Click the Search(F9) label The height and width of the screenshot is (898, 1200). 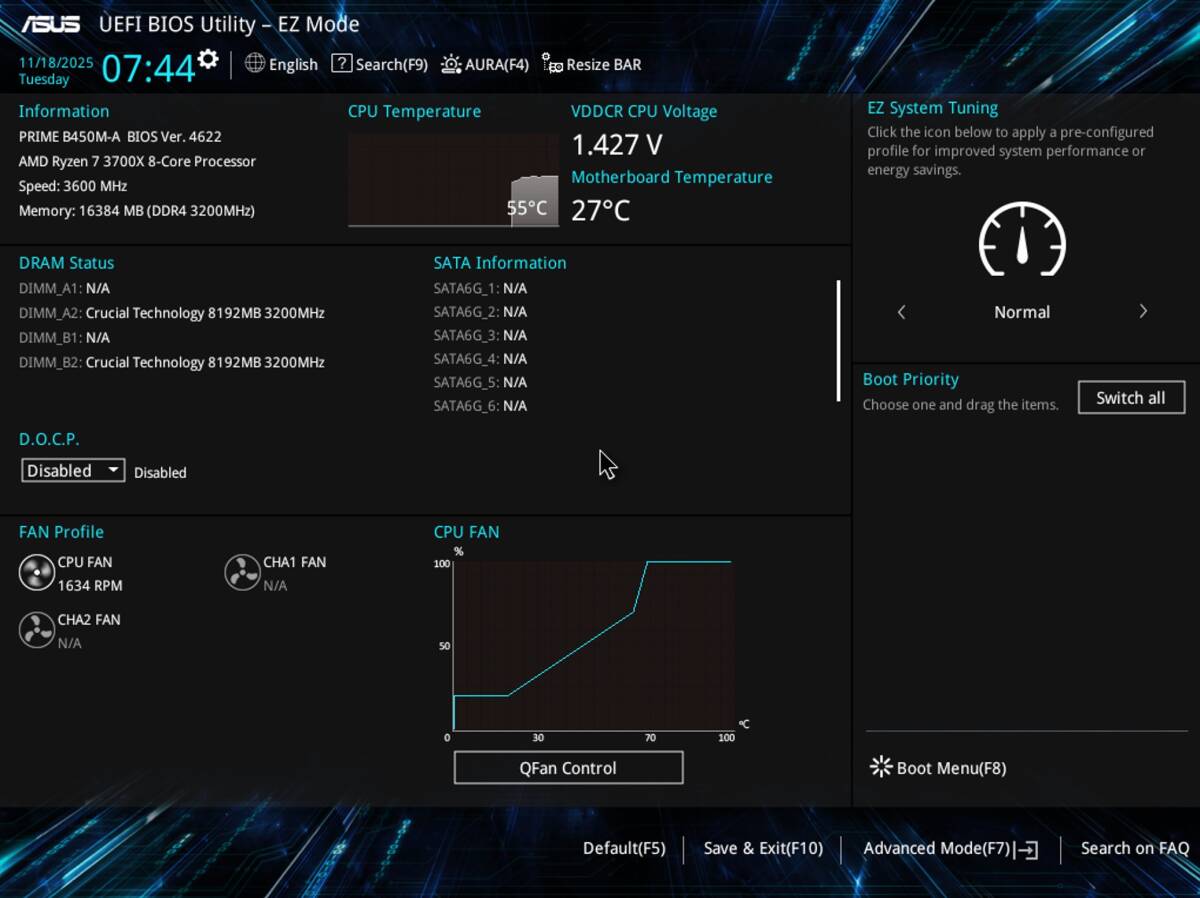click(392, 64)
